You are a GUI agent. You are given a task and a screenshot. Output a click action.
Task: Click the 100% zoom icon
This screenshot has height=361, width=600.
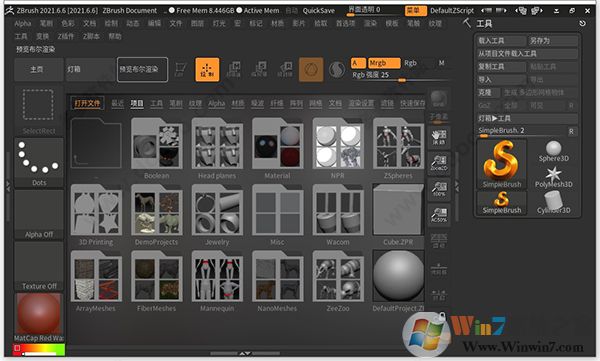[439, 189]
